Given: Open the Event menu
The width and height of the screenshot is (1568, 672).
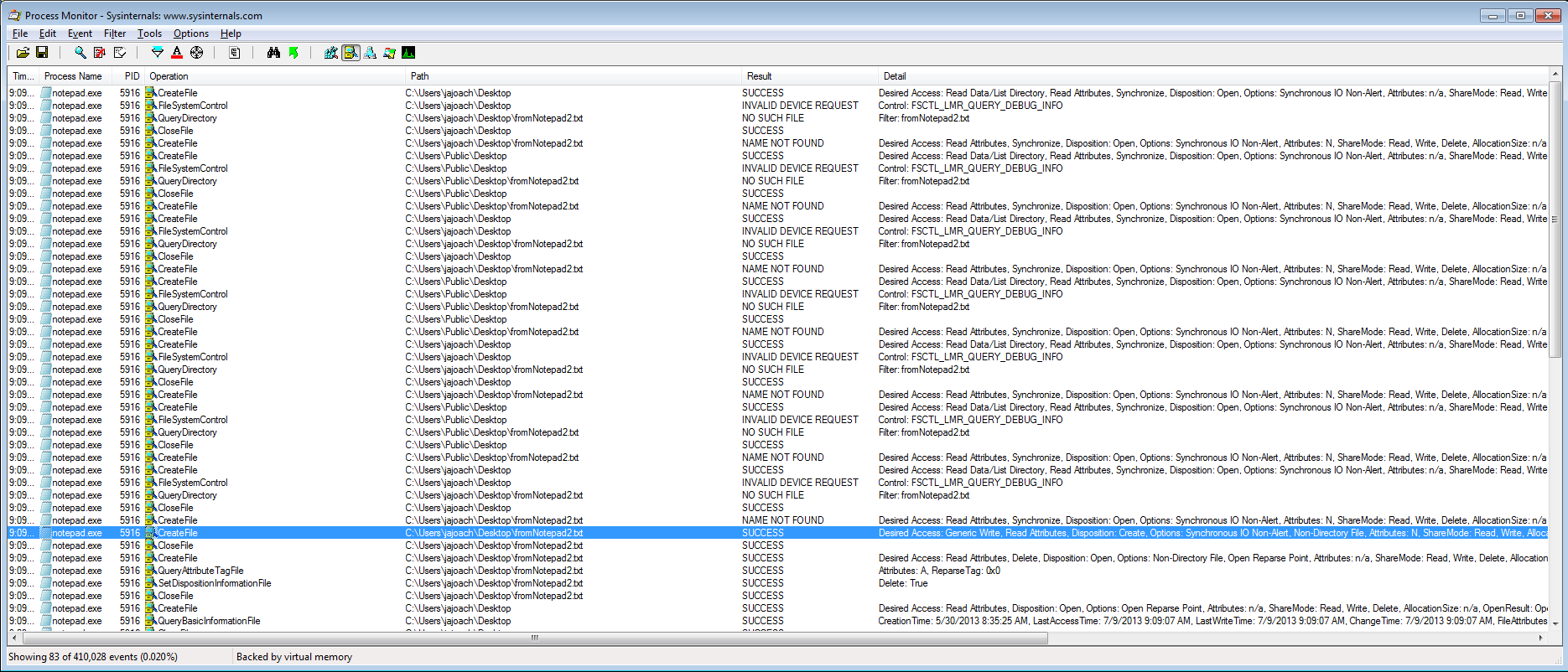Looking at the screenshot, I should (x=80, y=34).
